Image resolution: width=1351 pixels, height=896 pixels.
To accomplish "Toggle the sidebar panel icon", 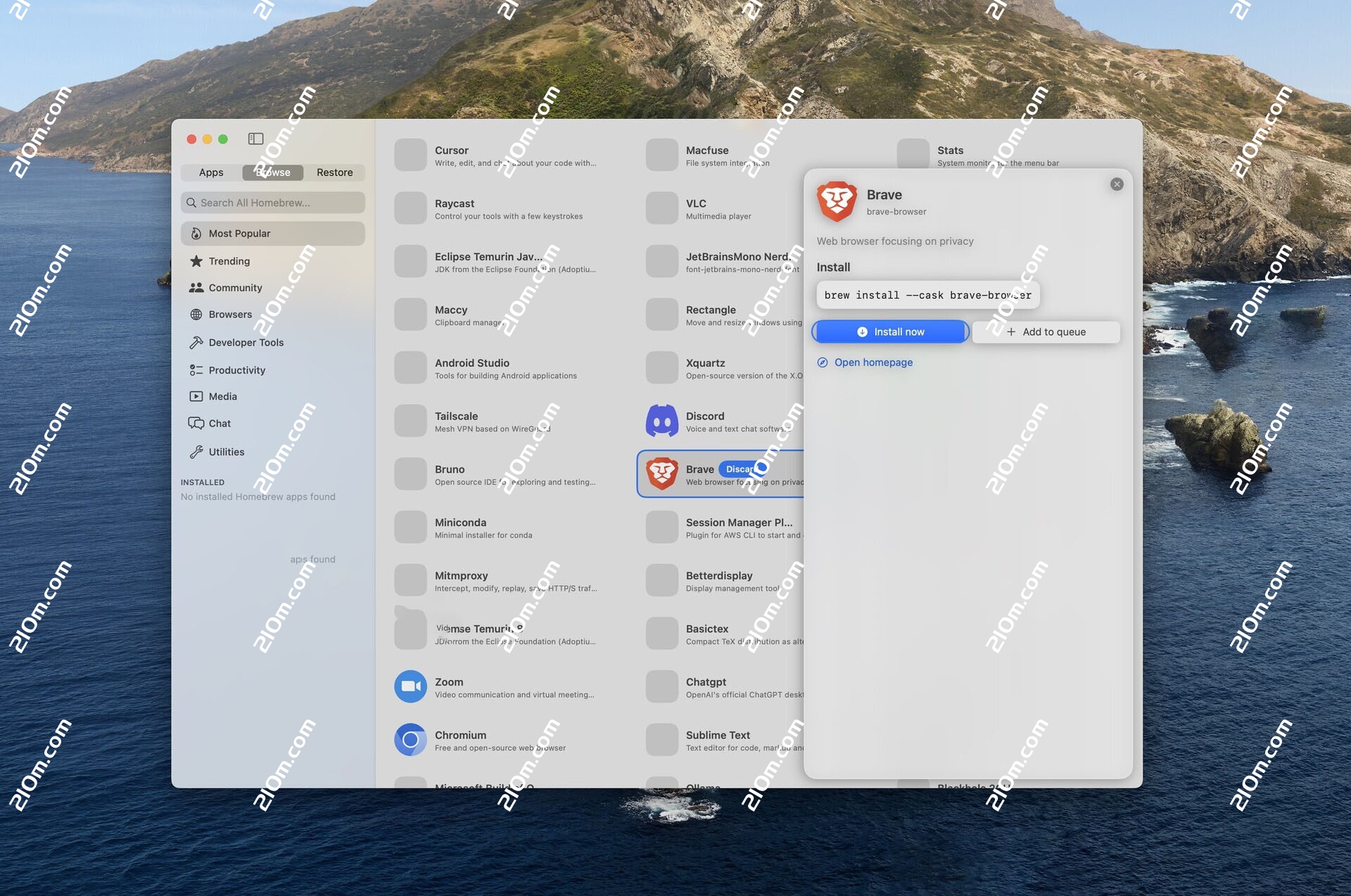I will click(255, 139).
